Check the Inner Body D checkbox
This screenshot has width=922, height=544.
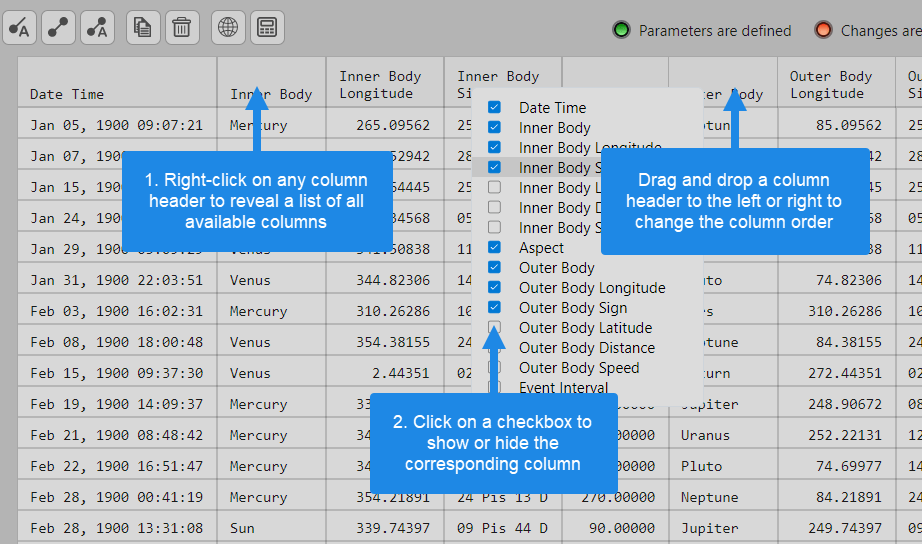coord(495,207)
